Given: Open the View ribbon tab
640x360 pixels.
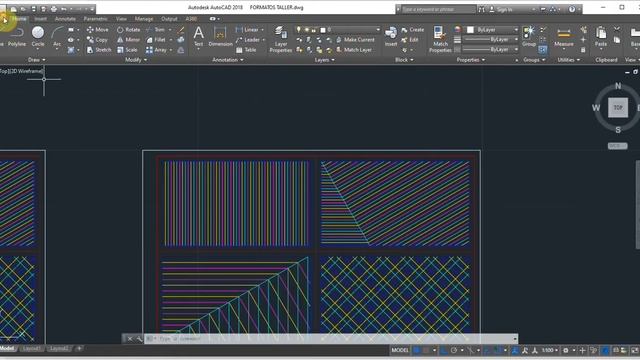Looking at the screenshot, I should click(x=121, y=19).
